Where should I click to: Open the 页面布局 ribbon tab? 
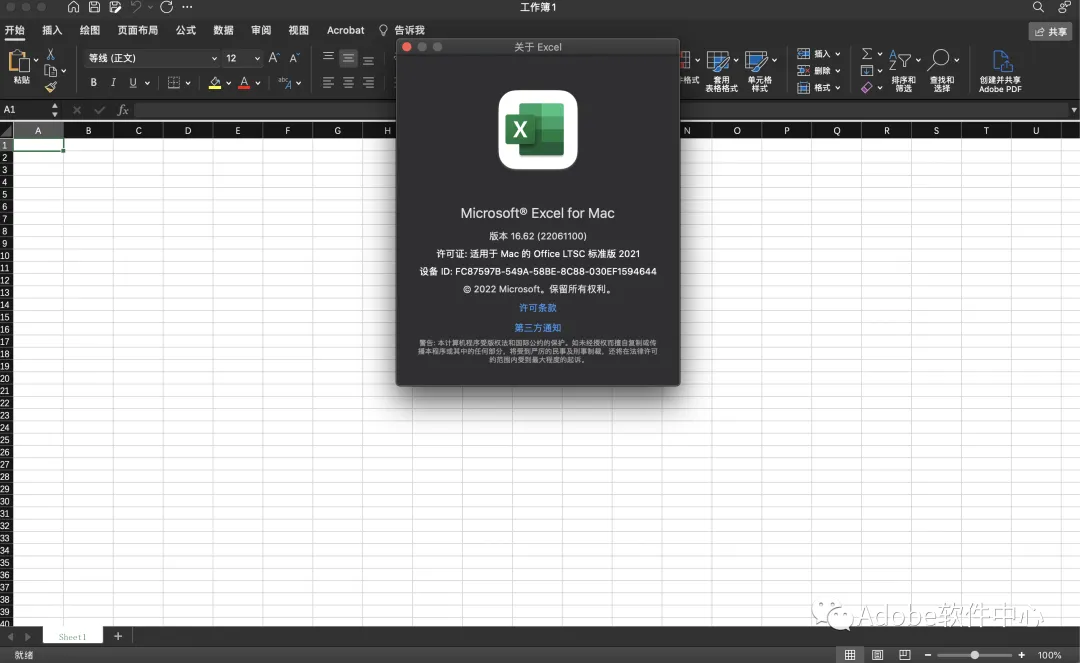pos(138,30)
